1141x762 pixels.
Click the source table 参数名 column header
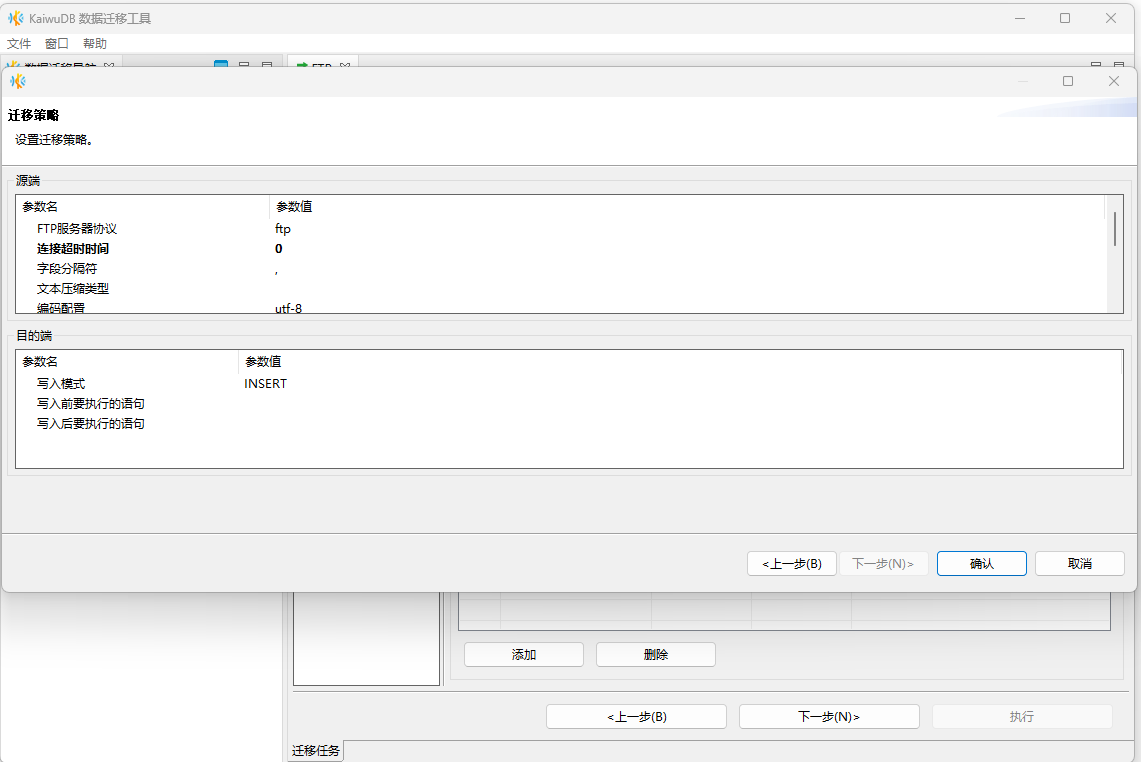41,207
